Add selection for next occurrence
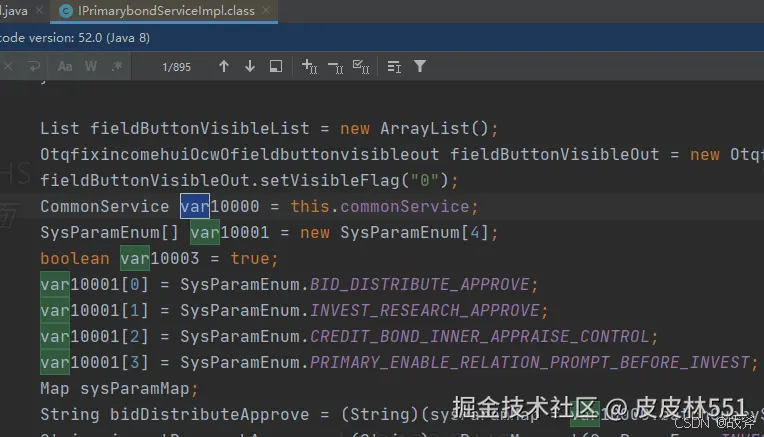764x437 pixels. tap(309, 67)
